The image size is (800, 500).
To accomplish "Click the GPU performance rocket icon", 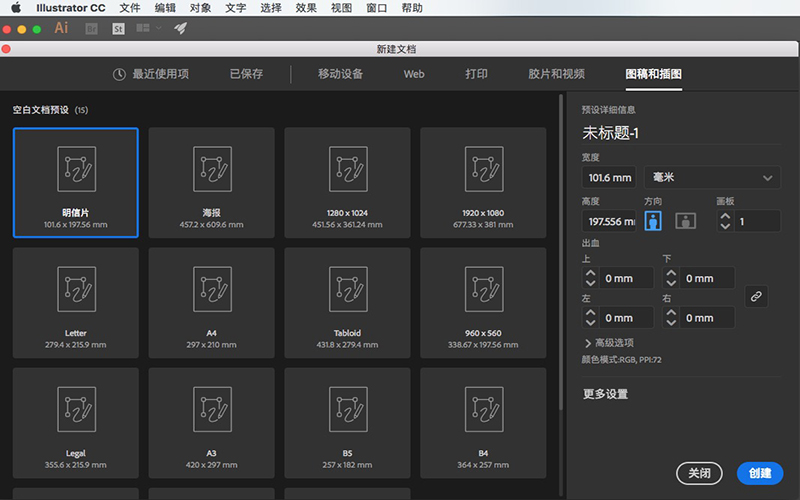I will click(x=180, y=28).
